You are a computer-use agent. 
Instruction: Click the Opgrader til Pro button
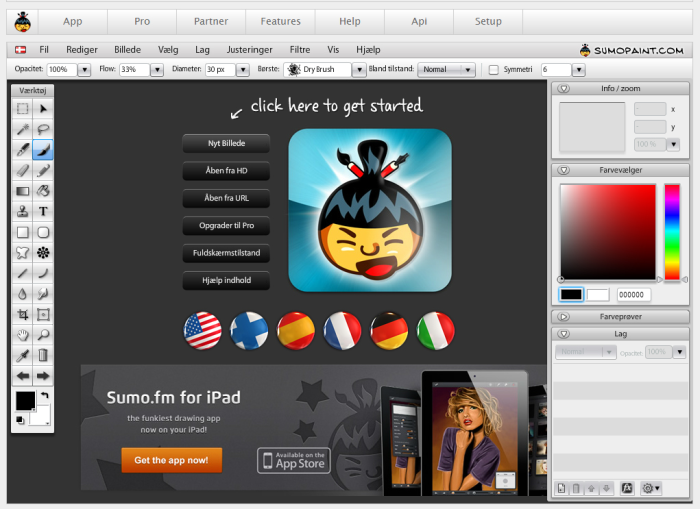pos(226,225)
